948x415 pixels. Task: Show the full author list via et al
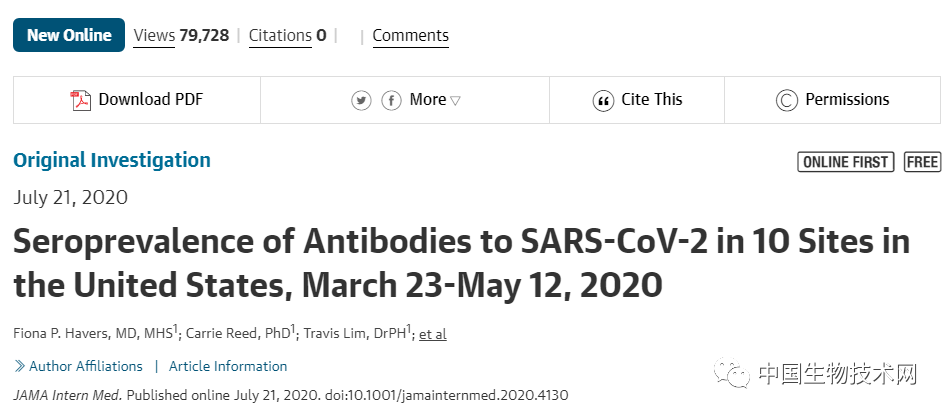coord(433,334)
